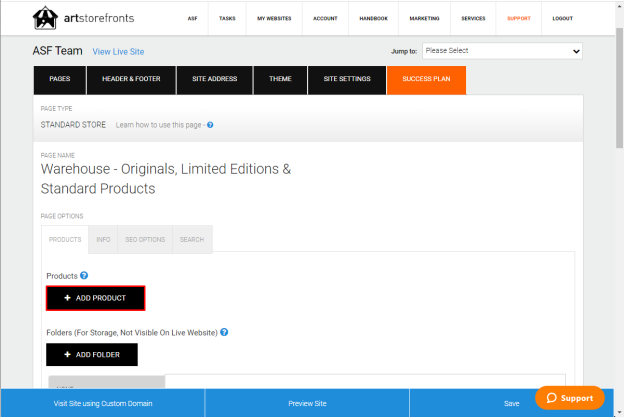Click the Preview Site button
The image size is (624, 417).
[x=307, y=403]
